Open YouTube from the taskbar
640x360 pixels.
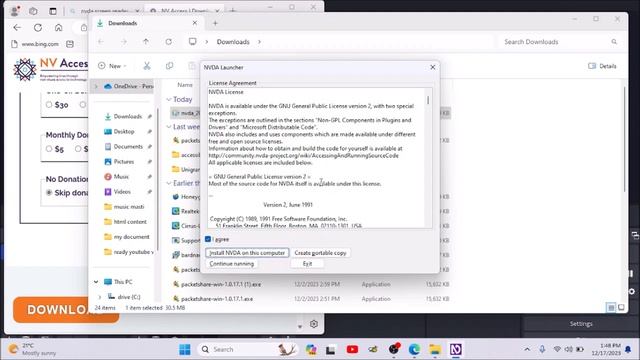pyautogui.click(x=352, y=349)
